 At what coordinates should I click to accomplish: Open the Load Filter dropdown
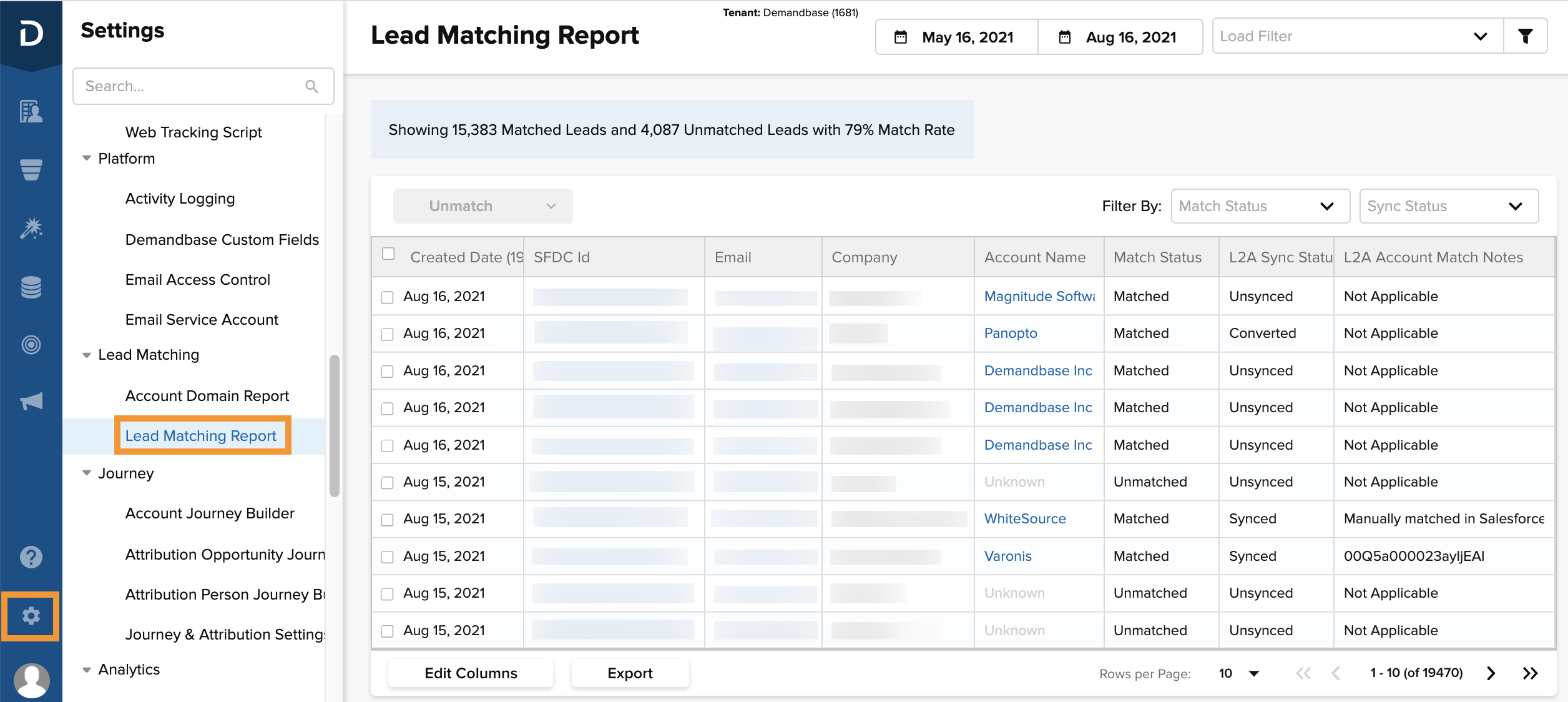pos(1358,36)
